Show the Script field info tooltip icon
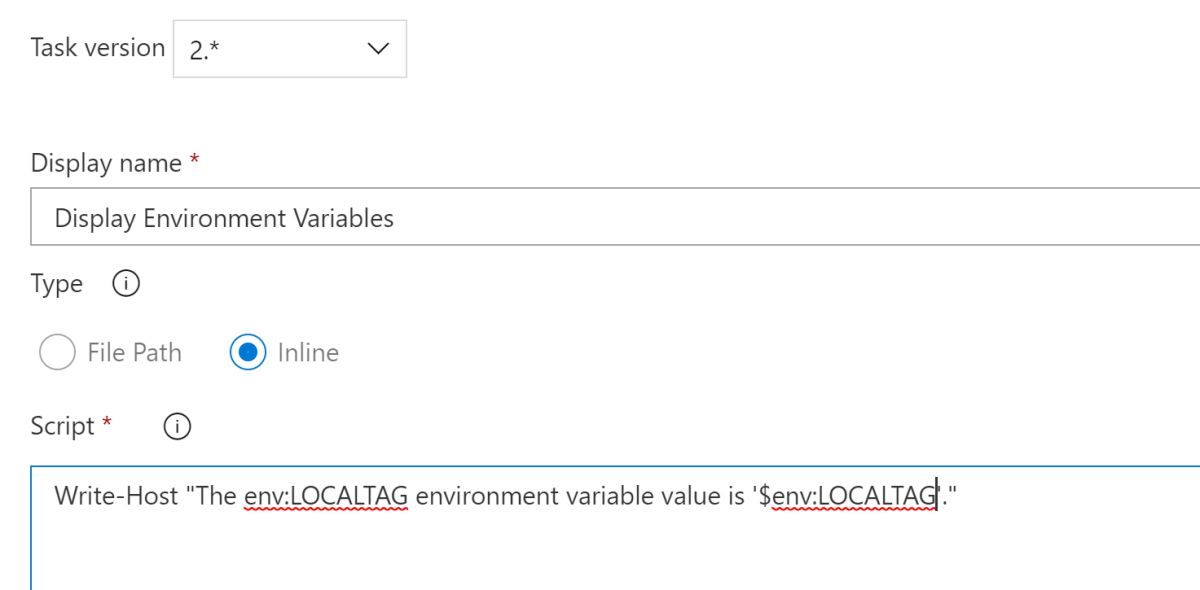Screen dimensions: 1200x590 click(176, 427)
